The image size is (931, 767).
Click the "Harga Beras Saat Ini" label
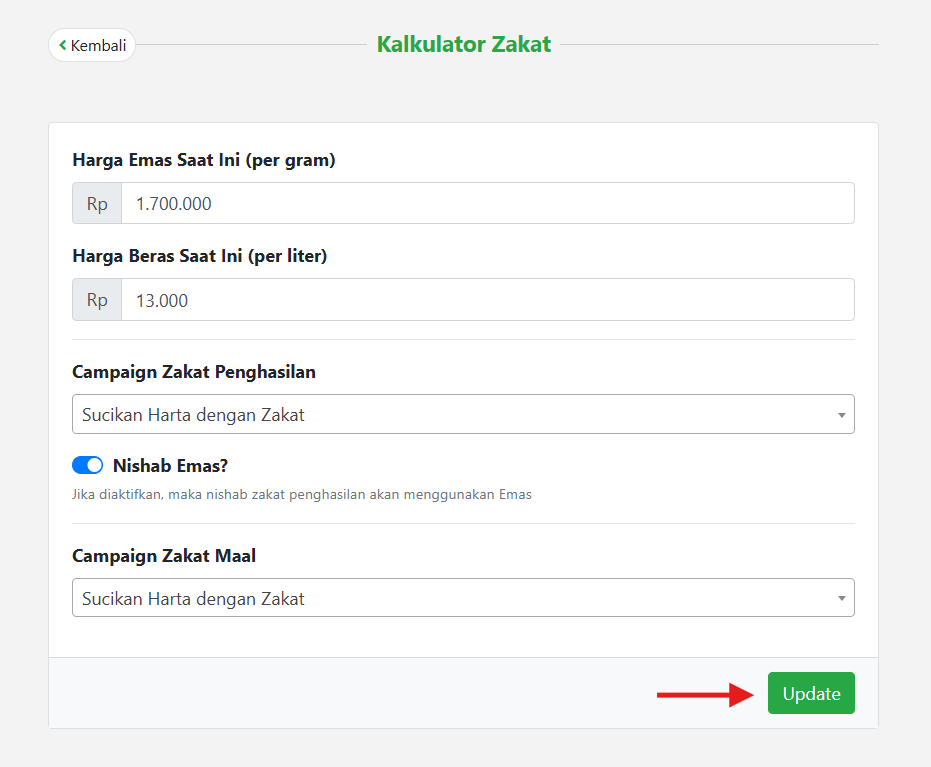200,256
